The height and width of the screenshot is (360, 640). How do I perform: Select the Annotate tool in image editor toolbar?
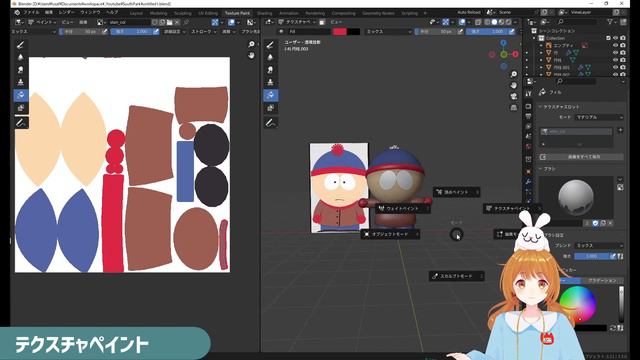tap(21, 122)
